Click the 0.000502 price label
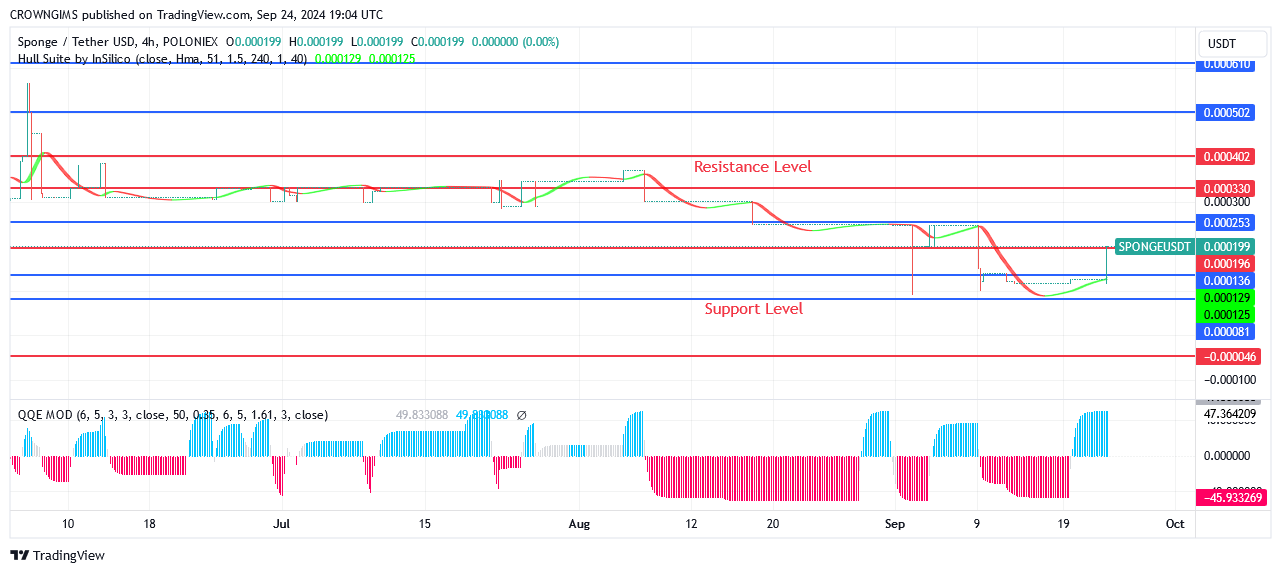 [x=1226, y=113]
